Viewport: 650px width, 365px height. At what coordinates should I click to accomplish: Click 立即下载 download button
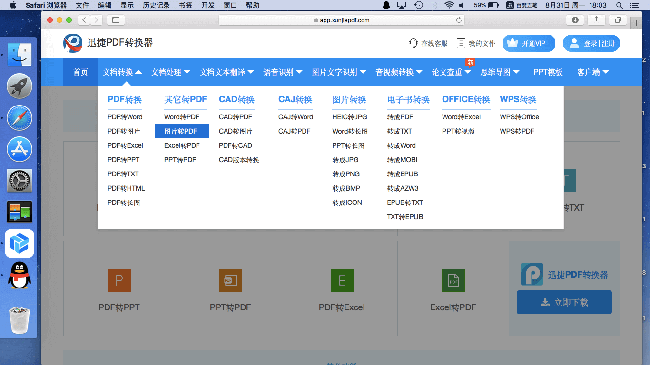pos(564,302)
